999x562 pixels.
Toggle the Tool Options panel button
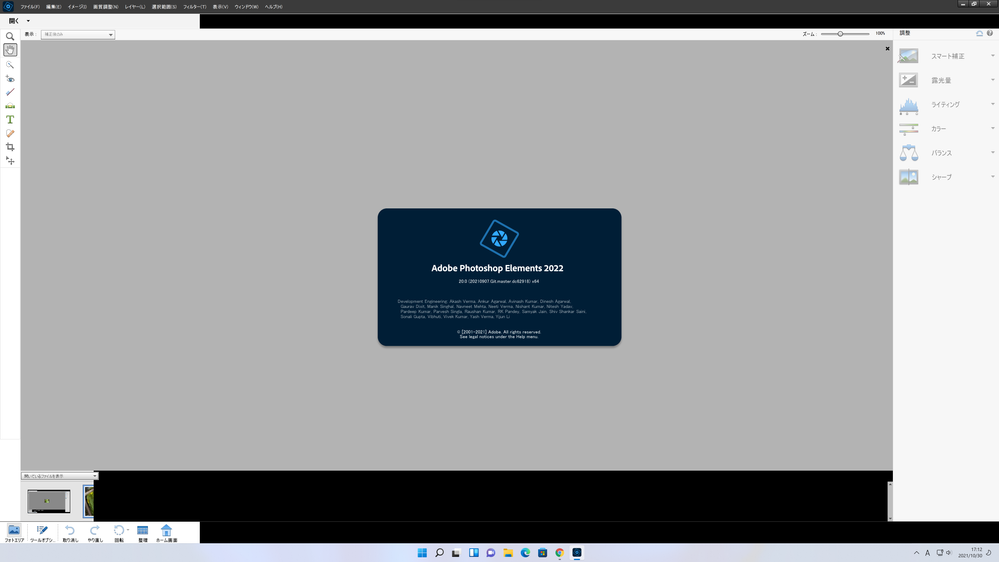click(x=42, y=533)
